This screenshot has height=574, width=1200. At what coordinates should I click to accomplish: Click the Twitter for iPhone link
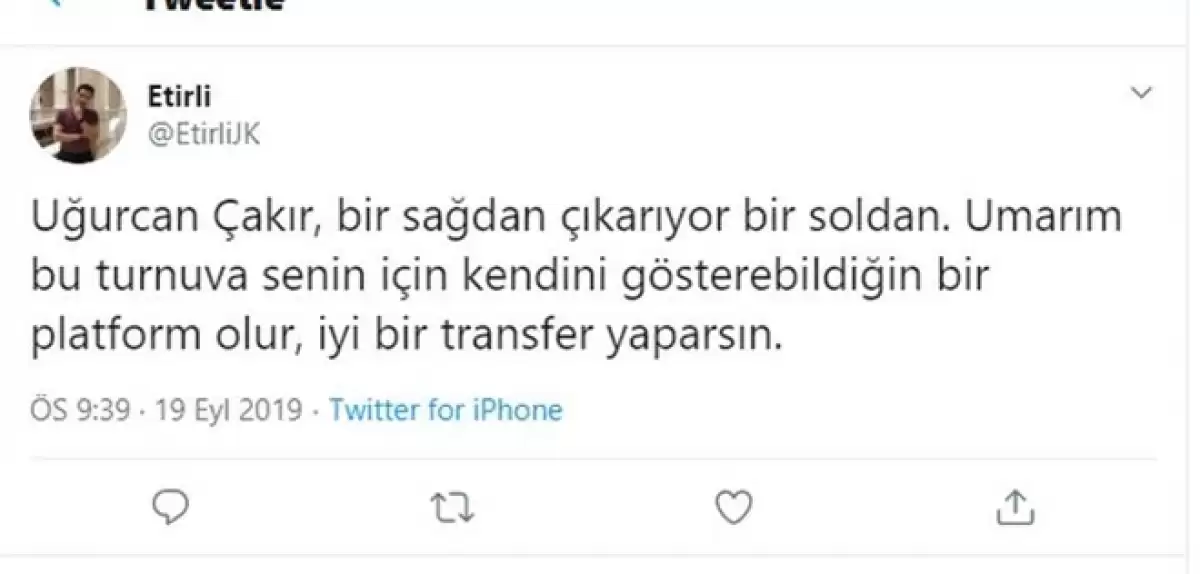446,410
